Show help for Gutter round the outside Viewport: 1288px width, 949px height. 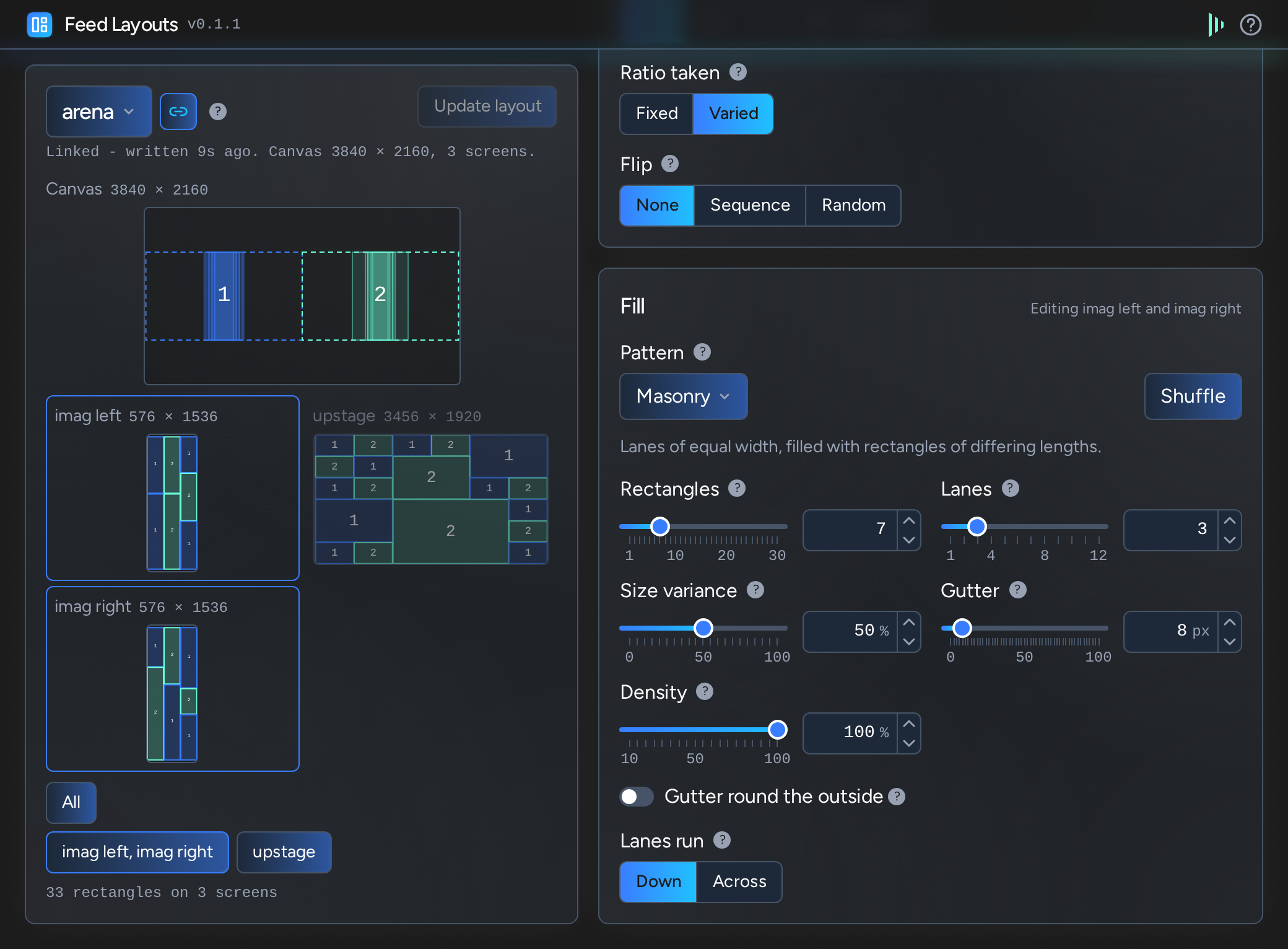pos(897,797)
